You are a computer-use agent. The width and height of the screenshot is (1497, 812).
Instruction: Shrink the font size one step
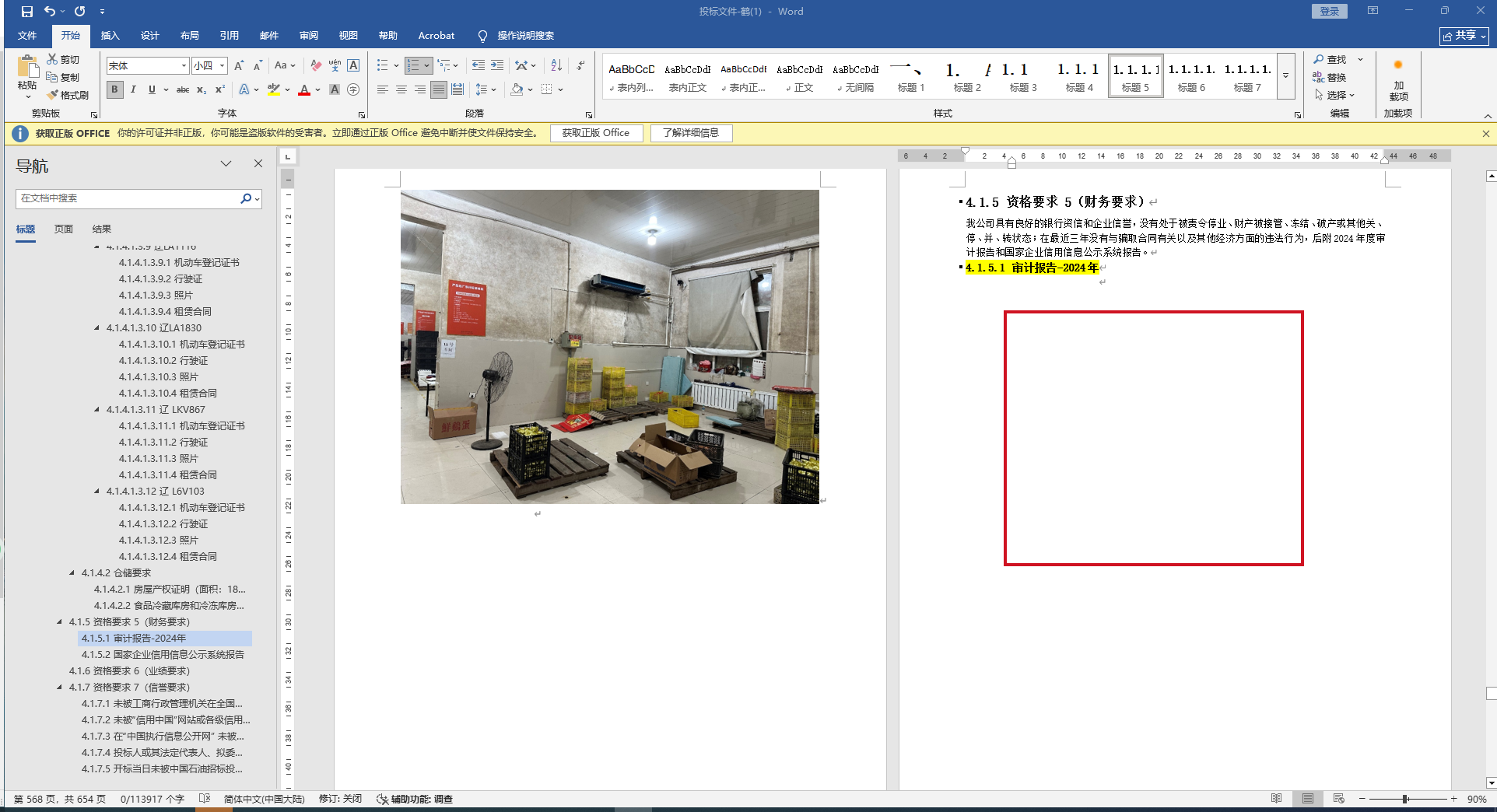coord(258,65)
